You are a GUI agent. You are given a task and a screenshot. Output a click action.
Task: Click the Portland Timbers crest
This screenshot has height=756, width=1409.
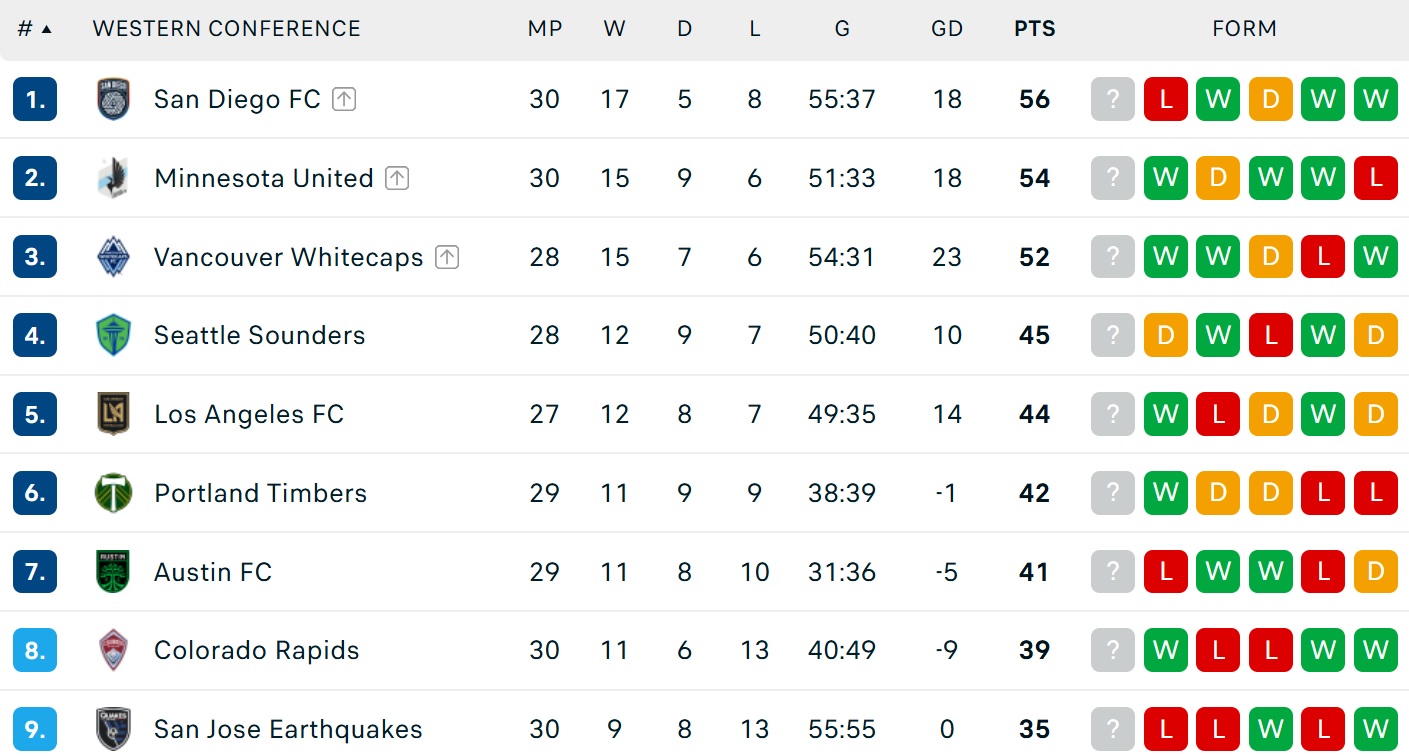(x=113, y=493)
